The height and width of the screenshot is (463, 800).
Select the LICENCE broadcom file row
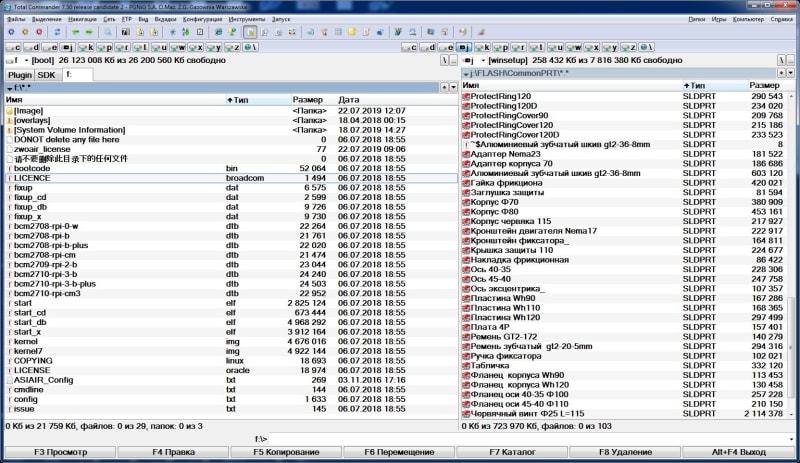231,178
